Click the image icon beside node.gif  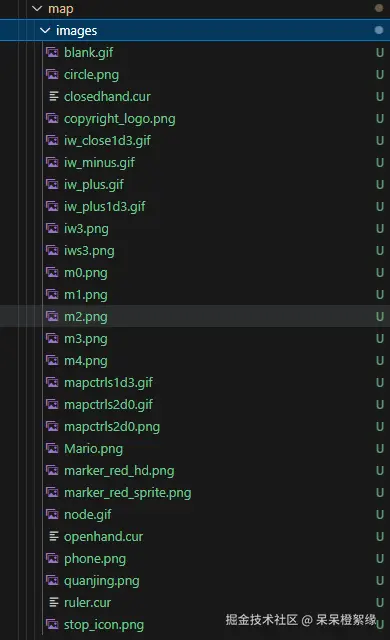click(52, 515)
